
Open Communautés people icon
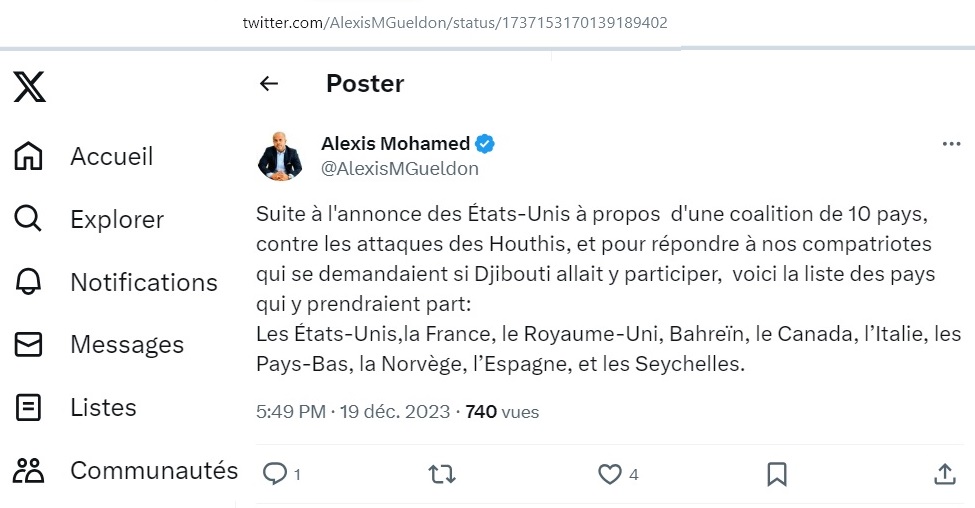pos(29,471)
